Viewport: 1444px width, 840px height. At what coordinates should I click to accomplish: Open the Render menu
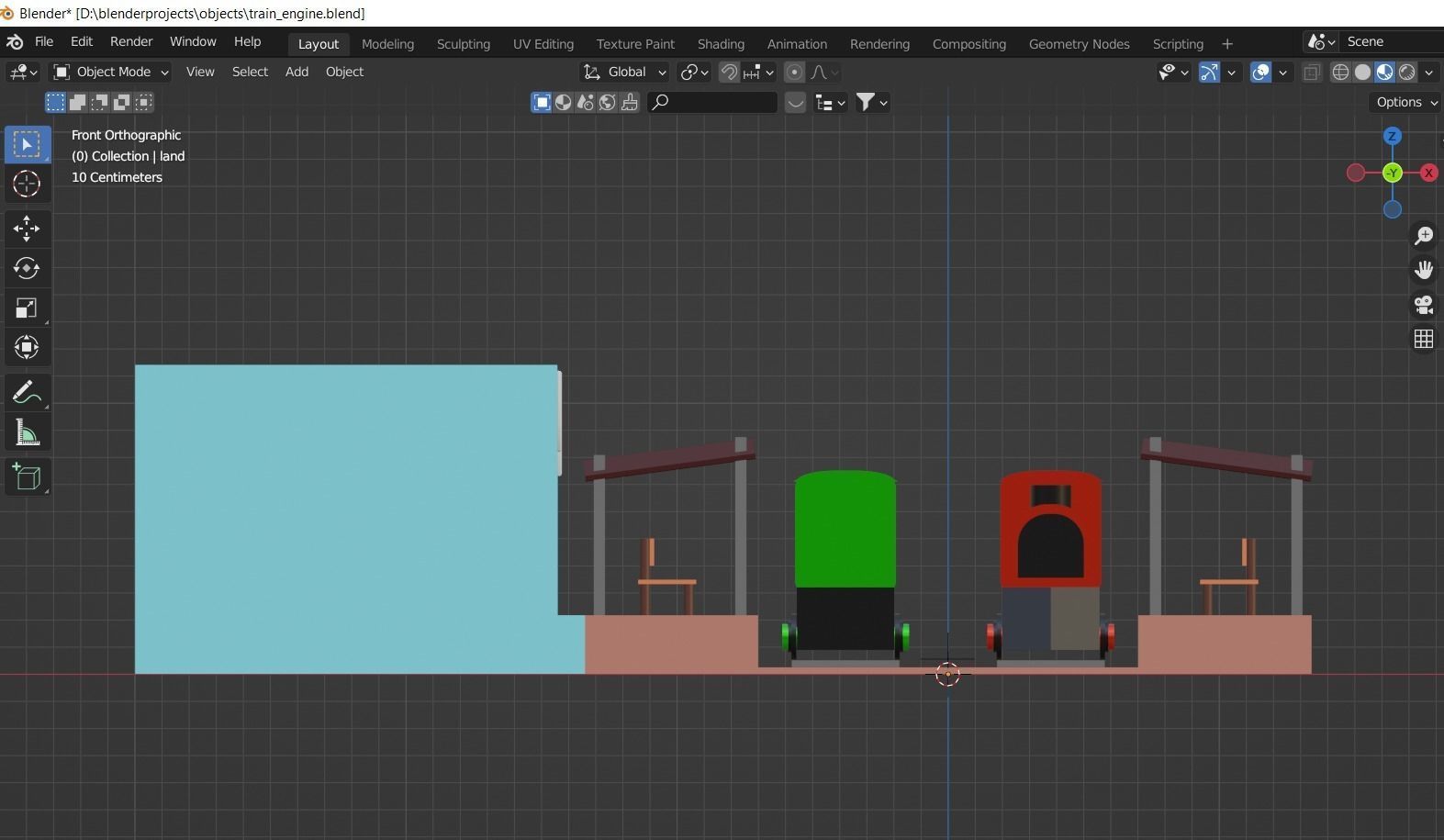(x=131, y=42)
